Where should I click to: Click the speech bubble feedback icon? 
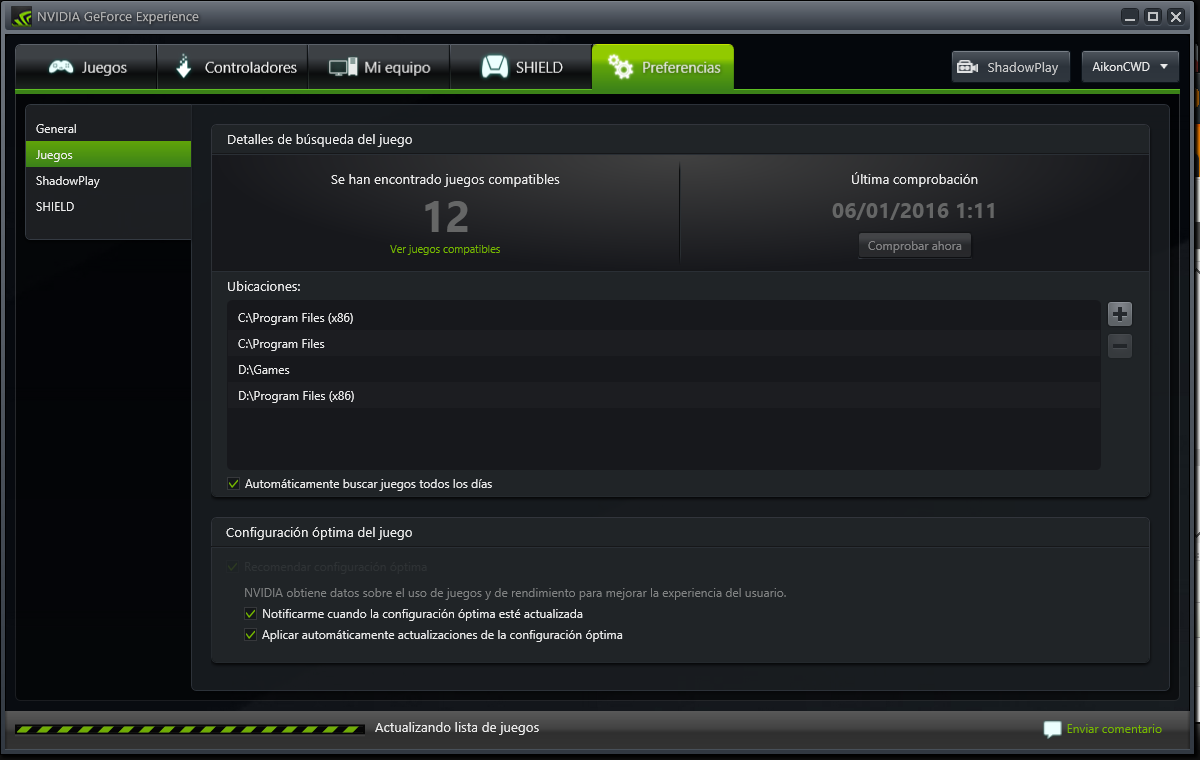pos(1052,729)
